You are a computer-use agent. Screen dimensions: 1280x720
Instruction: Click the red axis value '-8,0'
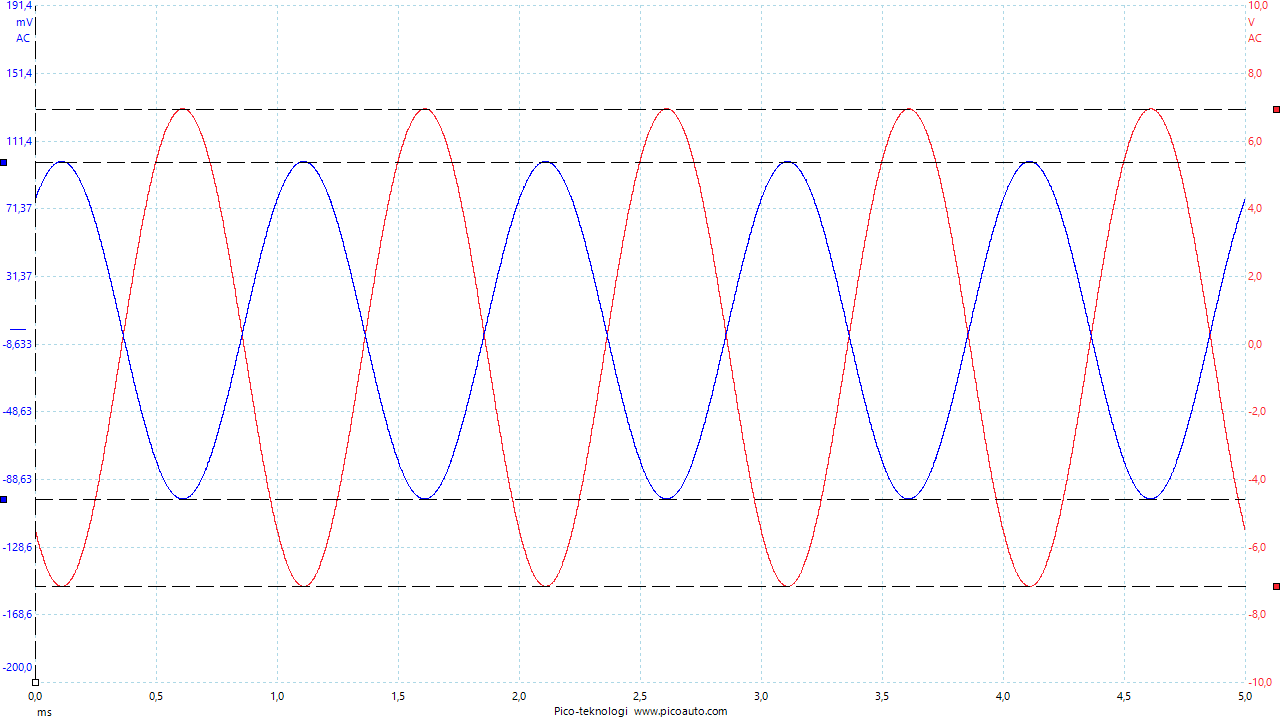(x=1257, y=614)
